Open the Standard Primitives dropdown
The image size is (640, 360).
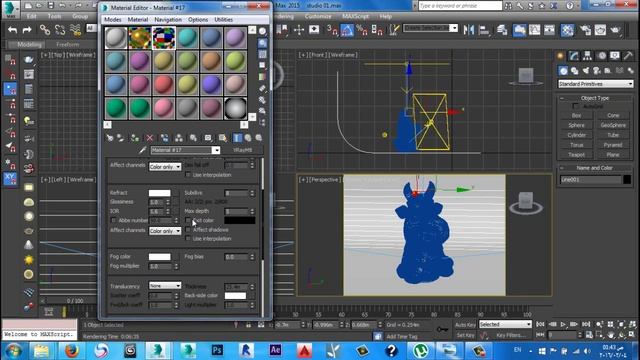(x=596, y=84)
